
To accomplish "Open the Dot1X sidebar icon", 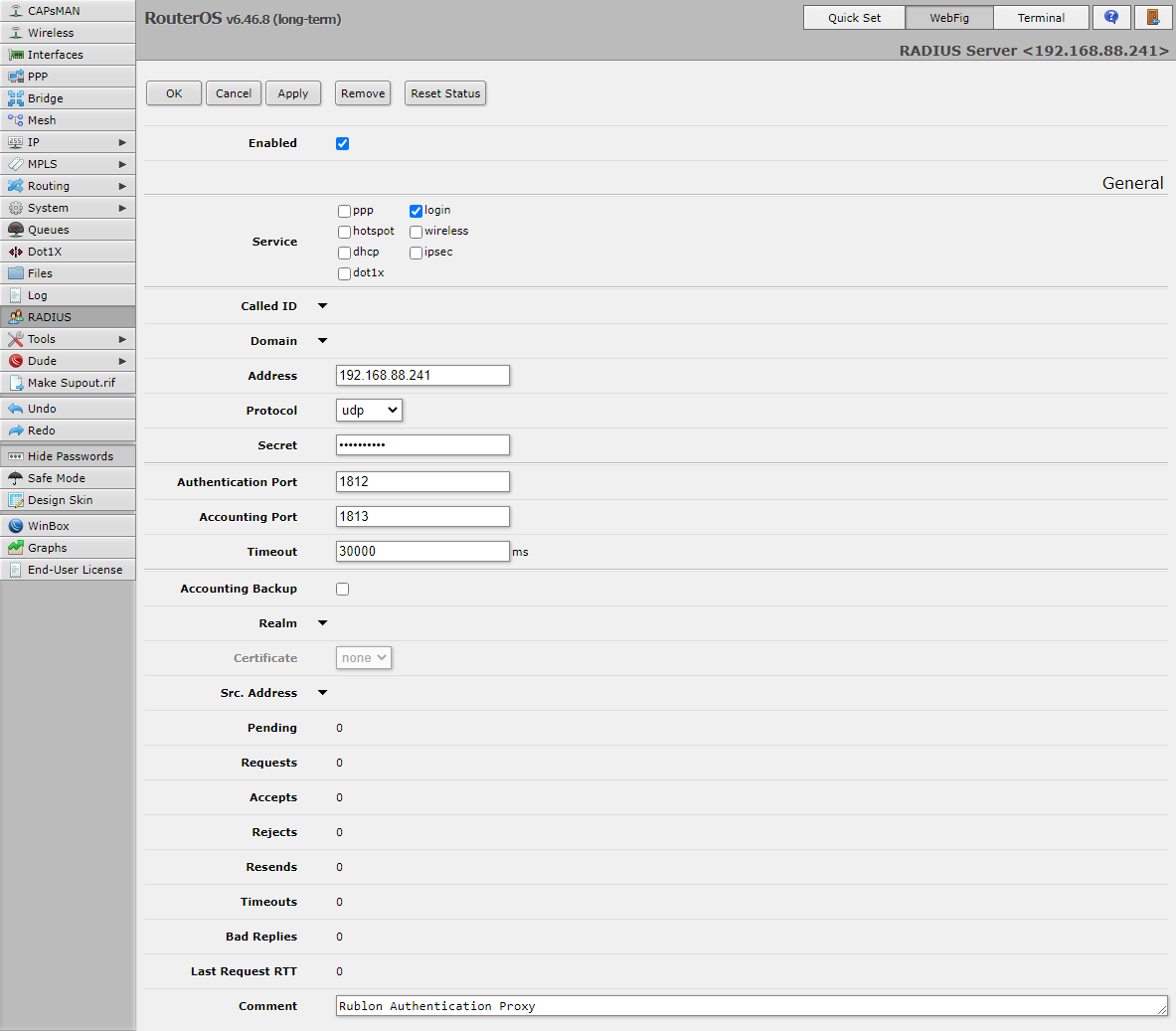I will click(x=16, y=252).
